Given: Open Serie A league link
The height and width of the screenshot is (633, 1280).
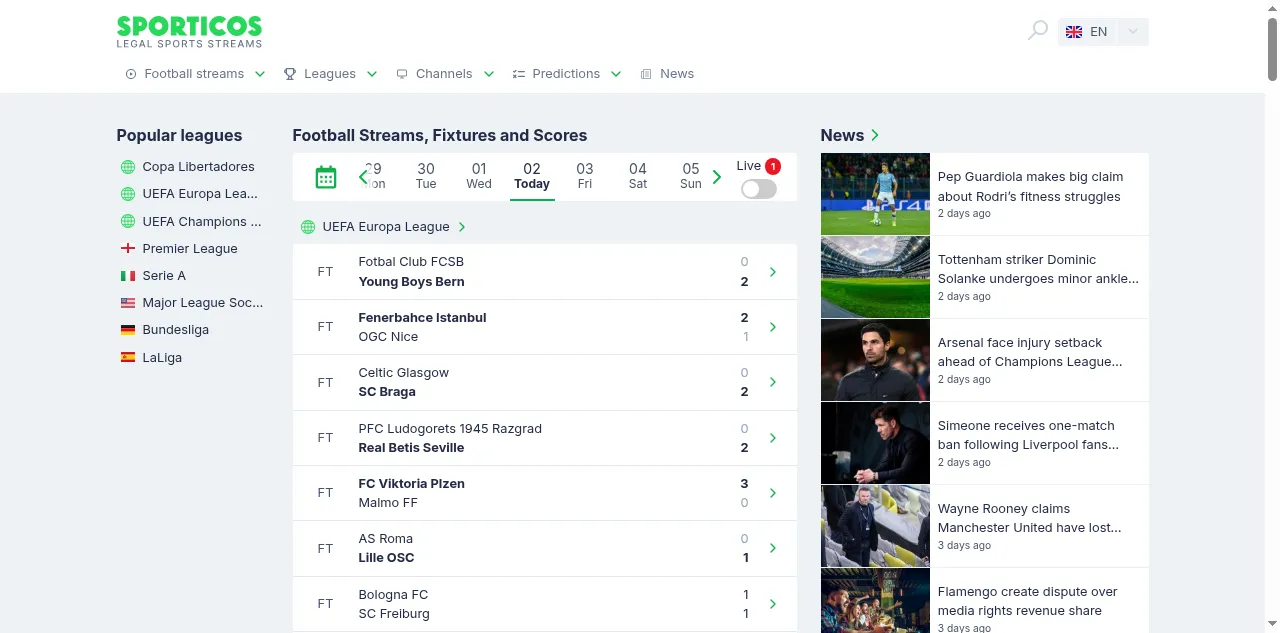Looking at the screenshot, I should (164, 276).
